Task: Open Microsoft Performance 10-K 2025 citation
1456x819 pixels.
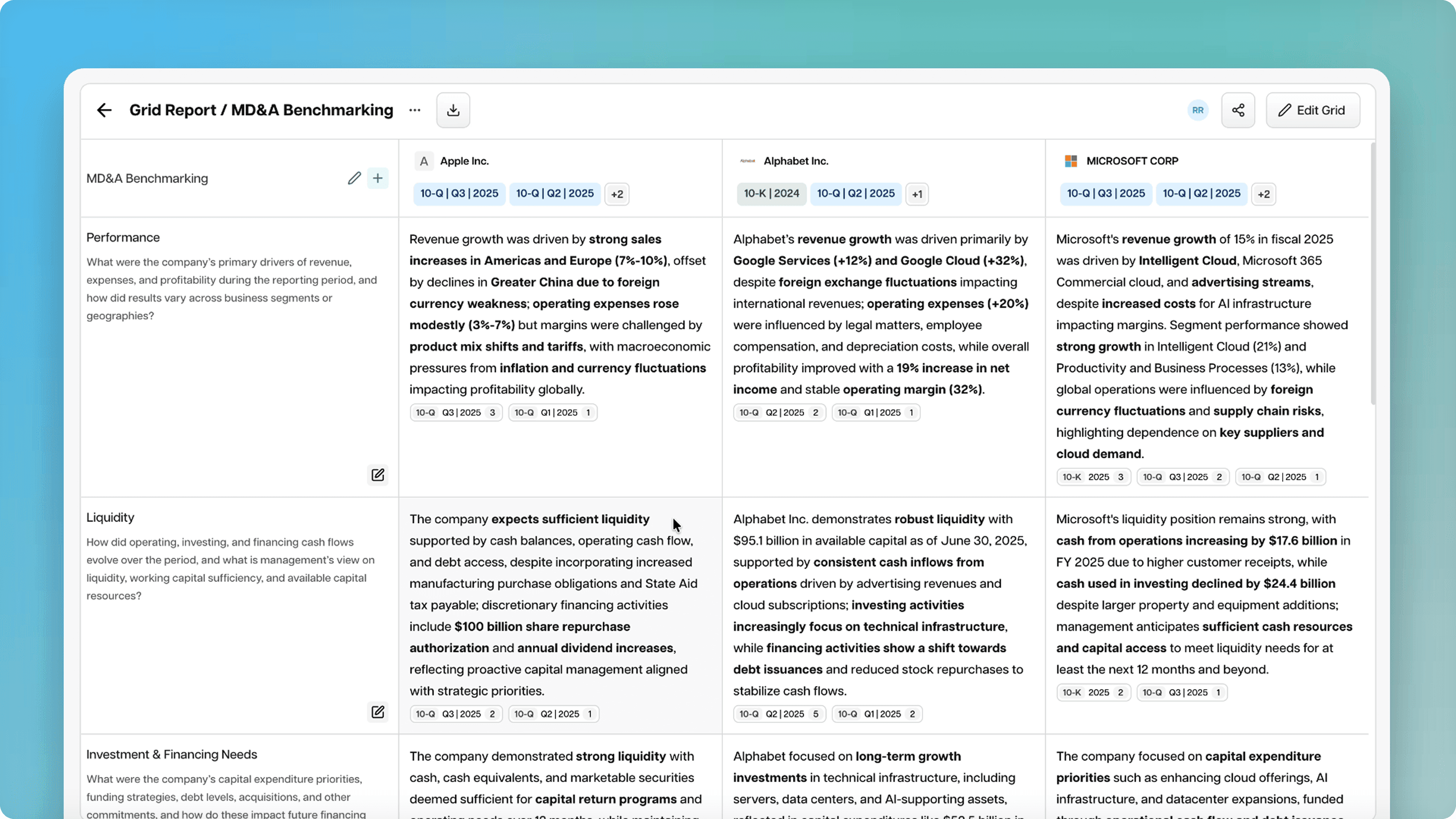Action: (x=1093, y=477)
